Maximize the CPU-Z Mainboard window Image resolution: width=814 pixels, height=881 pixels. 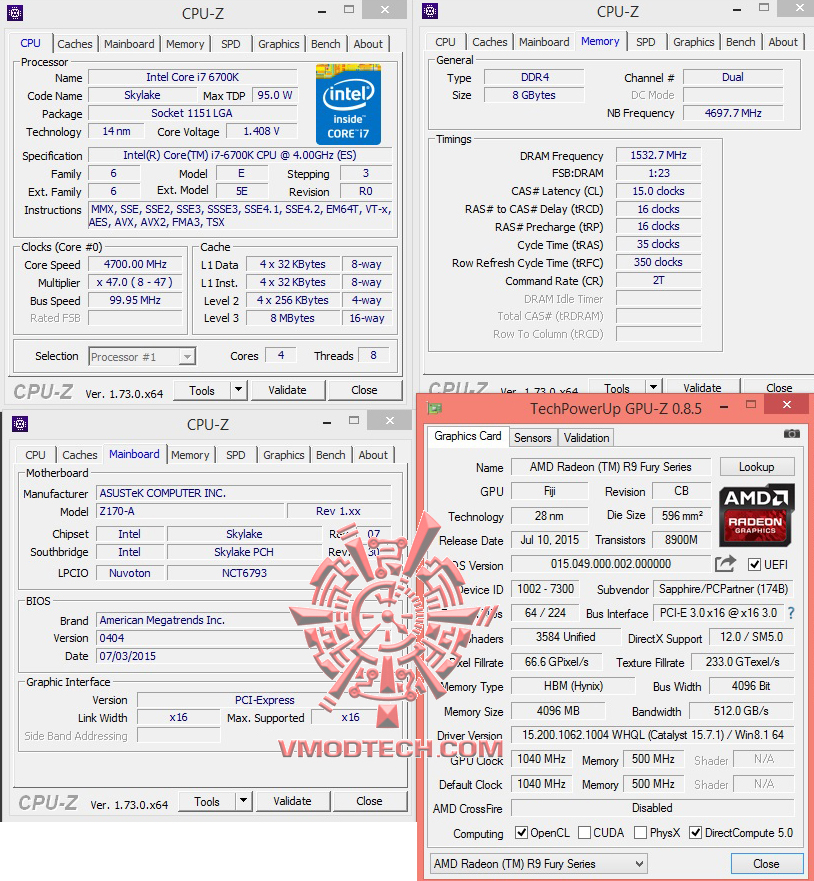tap(354, 420)
